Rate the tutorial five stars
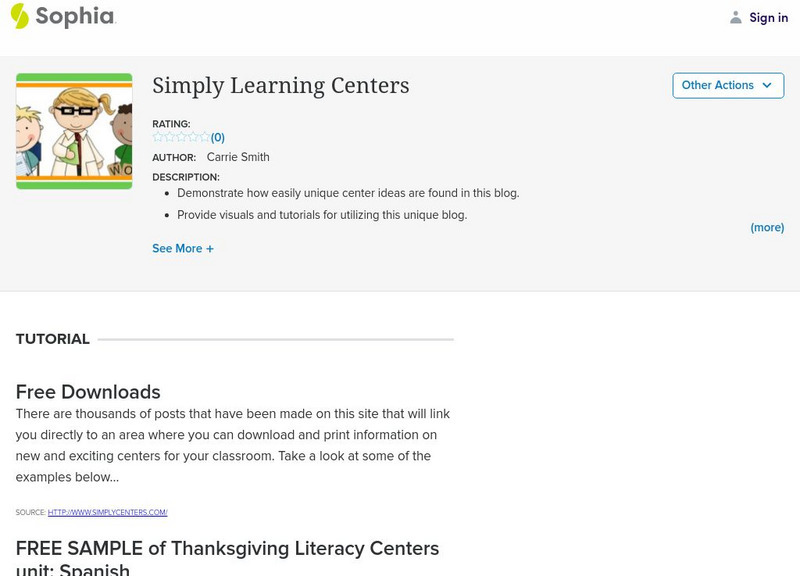Image resolution: width=800 pixels, height=576 pixels. pos(205,137)
